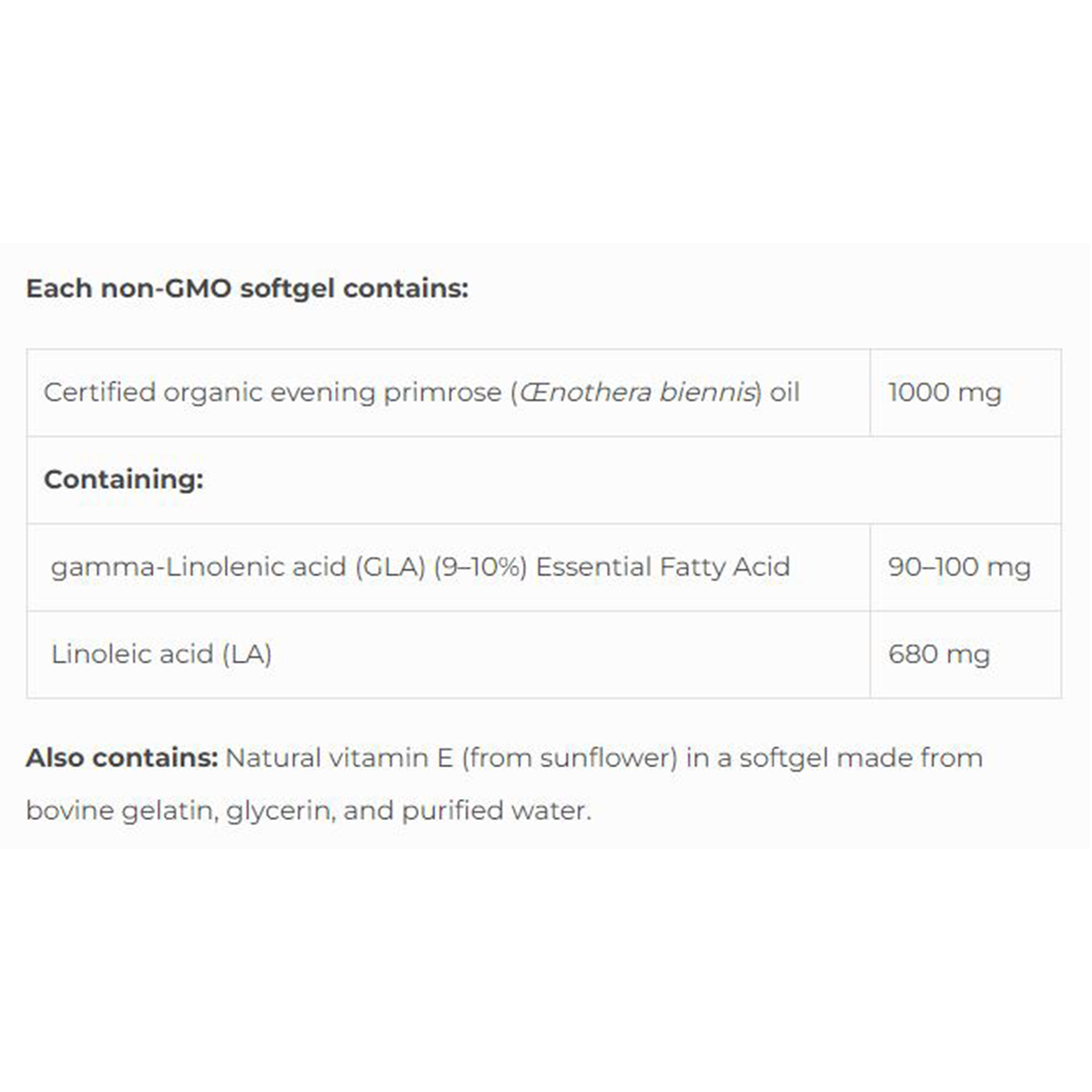Screen dimensions: 1092x1092
Task: Click the bold "Also contains:" label
Action: [x=122, y=758]
